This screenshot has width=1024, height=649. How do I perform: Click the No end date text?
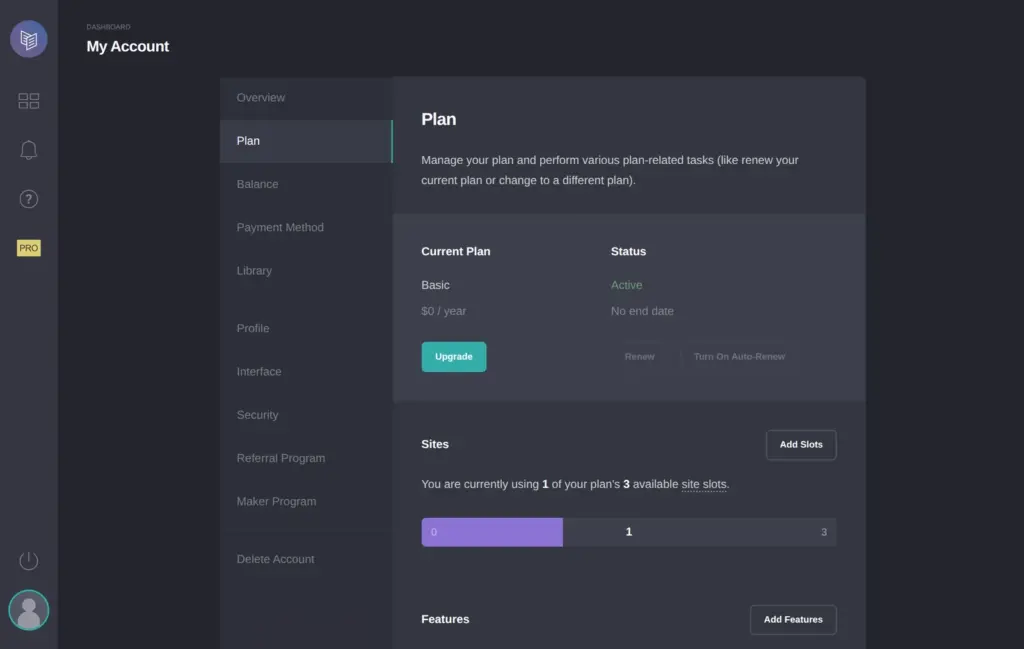click(x=642, y=311)
